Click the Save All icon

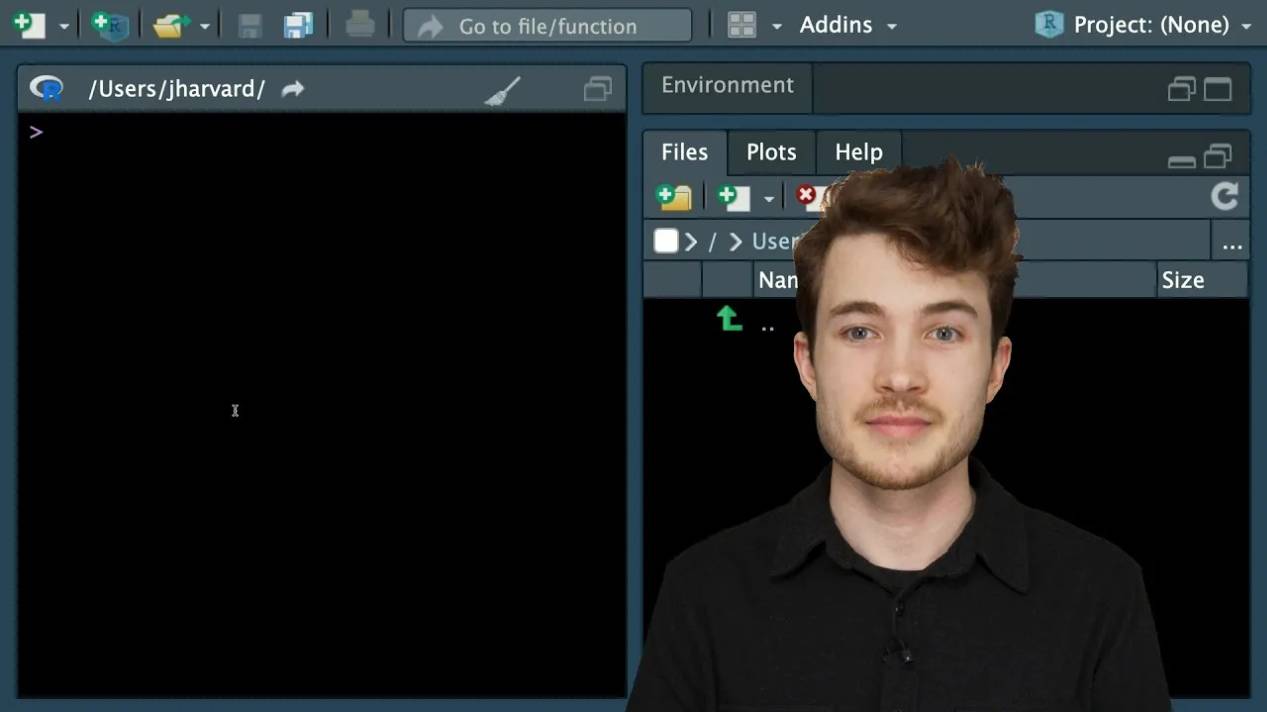click(x=298, y=25)
